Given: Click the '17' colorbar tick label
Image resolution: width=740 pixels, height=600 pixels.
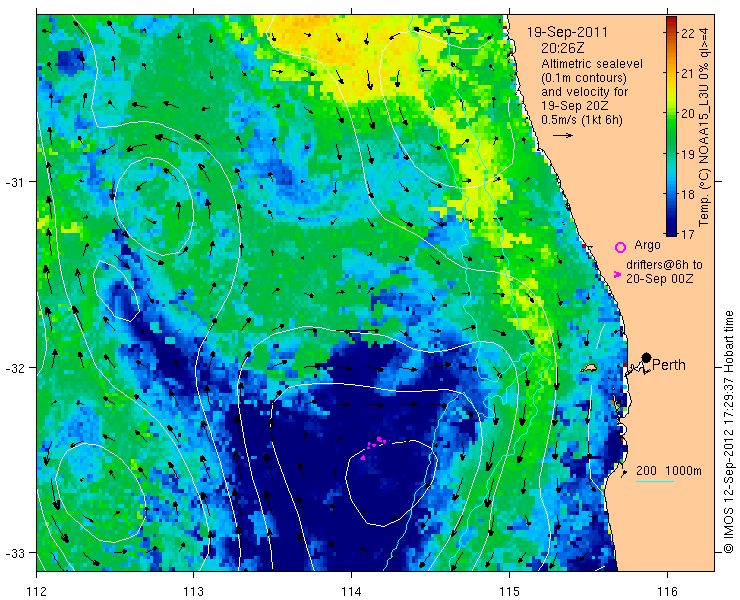Looking at the screenshot, I should [x=688, y=234].
